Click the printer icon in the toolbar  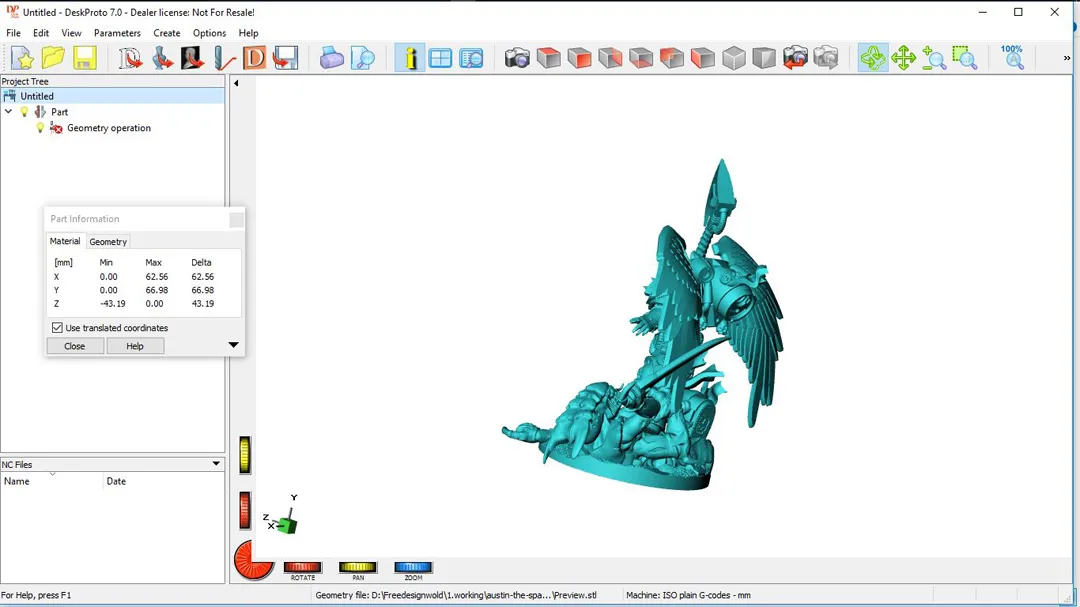331,59
